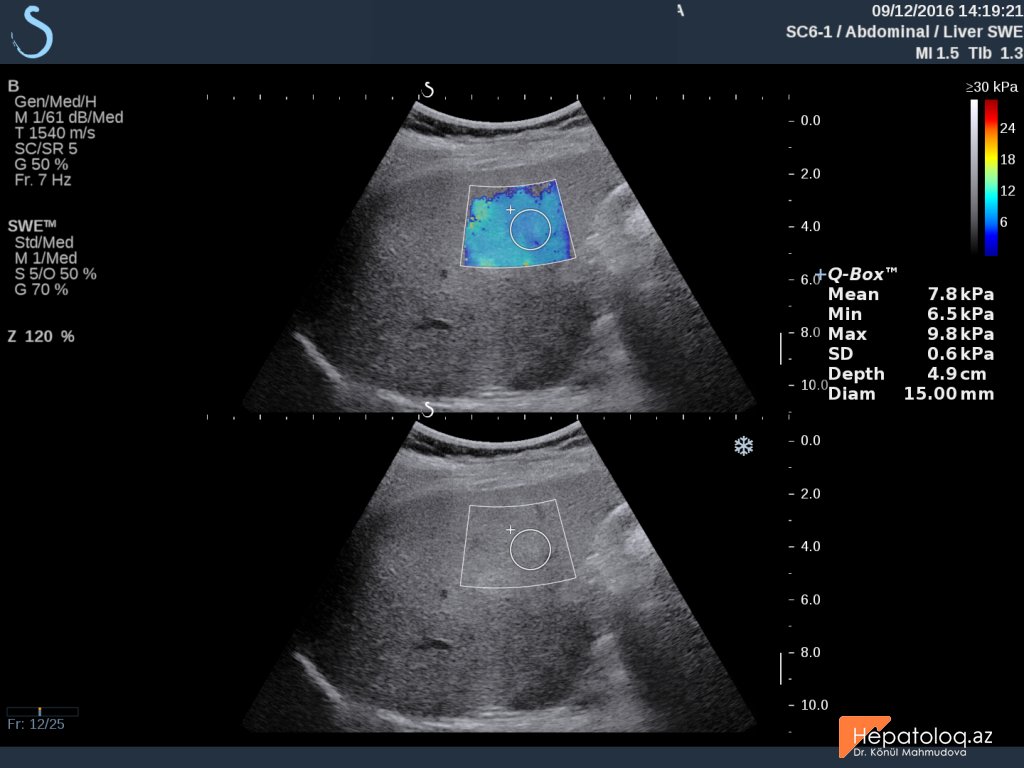
Task: Click the 'T 1540 m/s' setting
Action: 55,133
